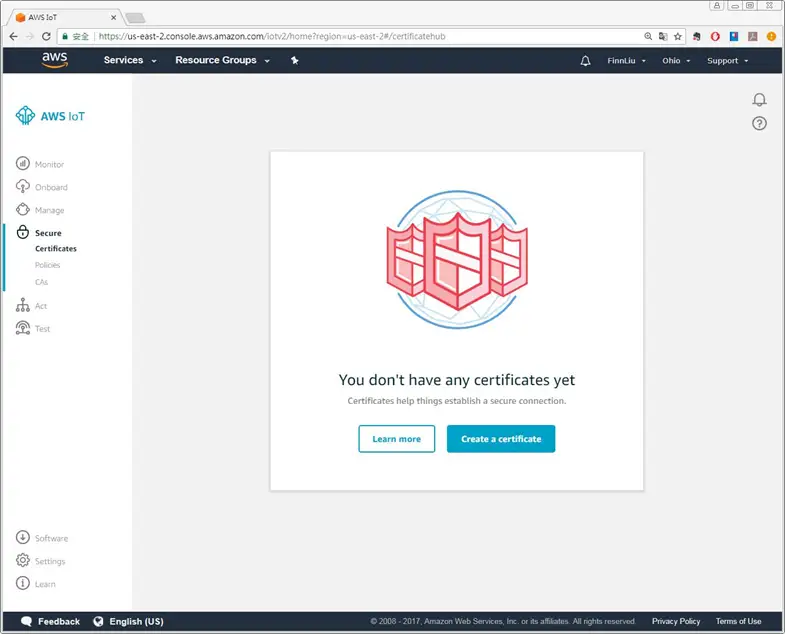The width and height of the screenshot is (785, 634).
Task: Click the Software download icon
Action: (x=23, y=537)
